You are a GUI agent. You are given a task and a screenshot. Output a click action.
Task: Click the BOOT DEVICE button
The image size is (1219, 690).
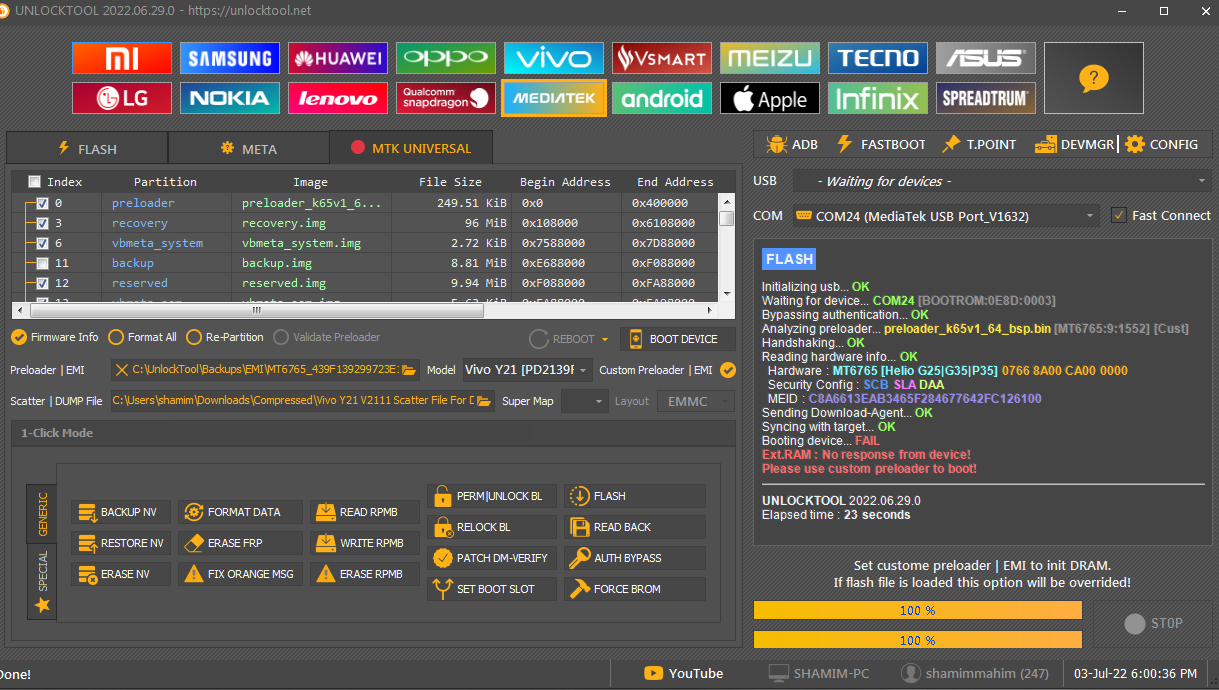point(677,339)
